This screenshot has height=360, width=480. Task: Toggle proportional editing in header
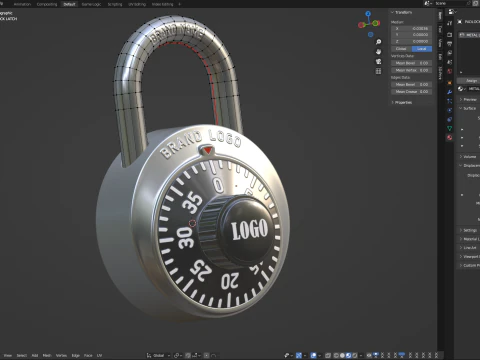coord(207,355)
